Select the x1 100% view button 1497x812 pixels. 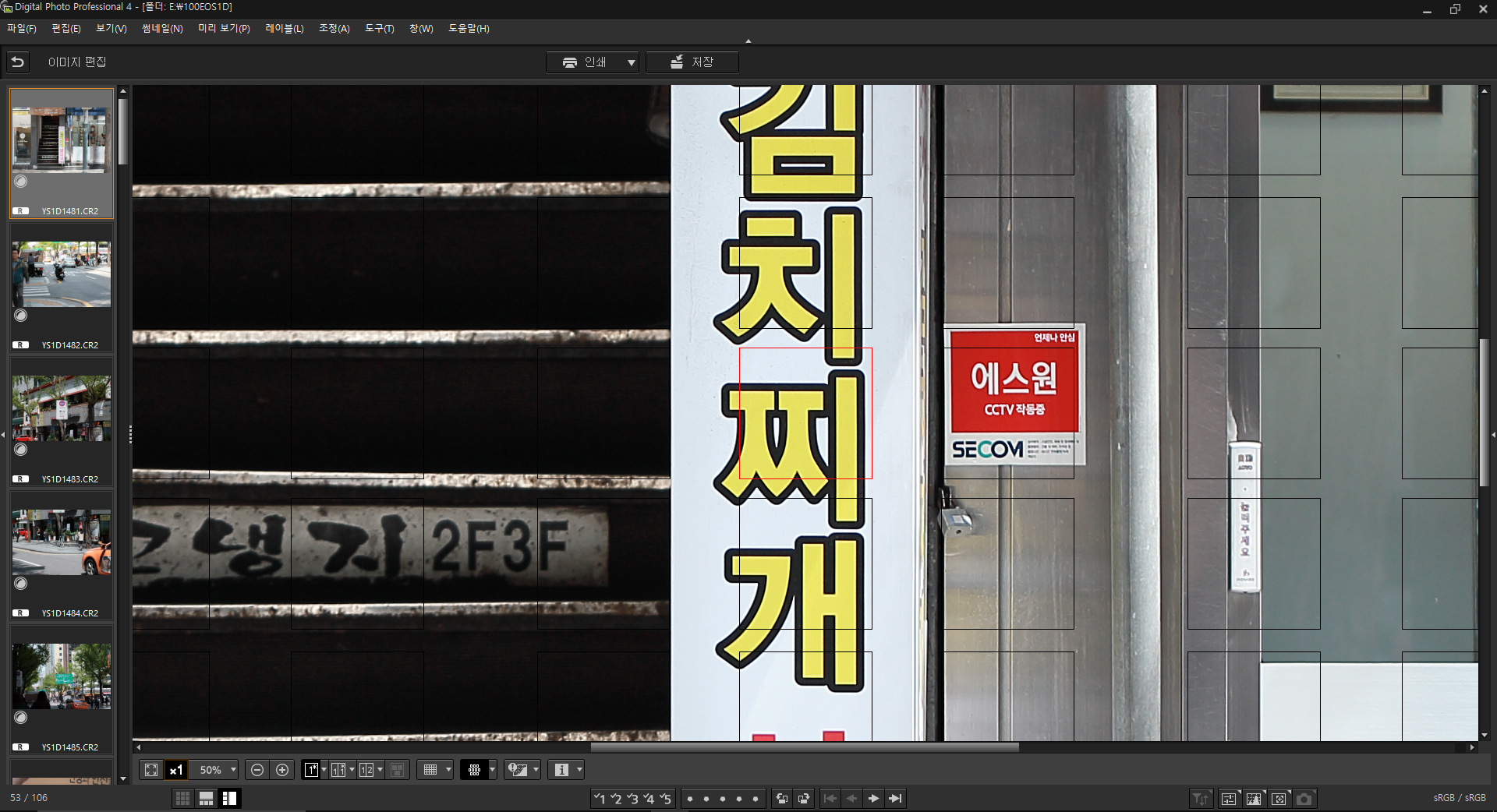point(176,770)
